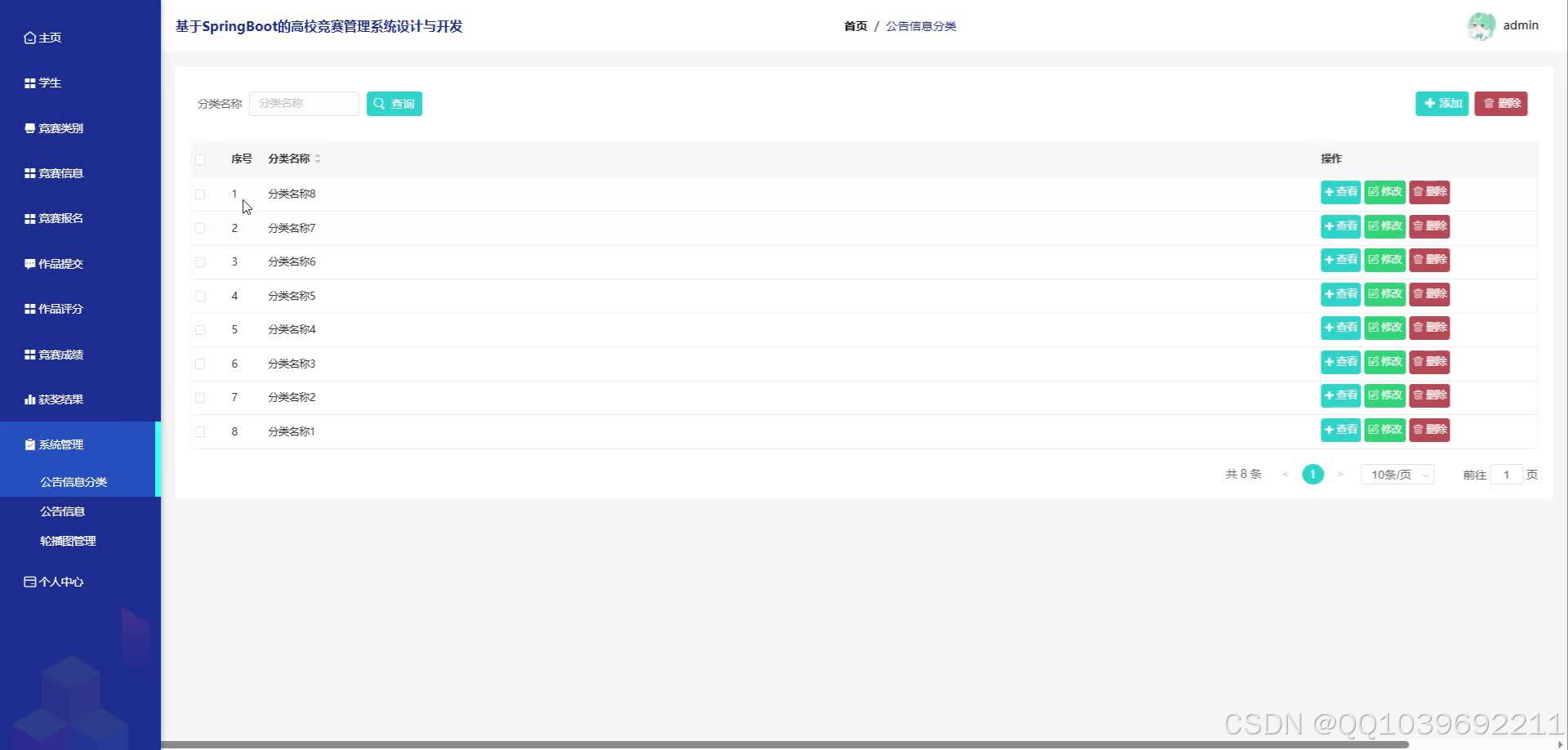
Task: Click the admin user avatar
Action: point(1481,26)
